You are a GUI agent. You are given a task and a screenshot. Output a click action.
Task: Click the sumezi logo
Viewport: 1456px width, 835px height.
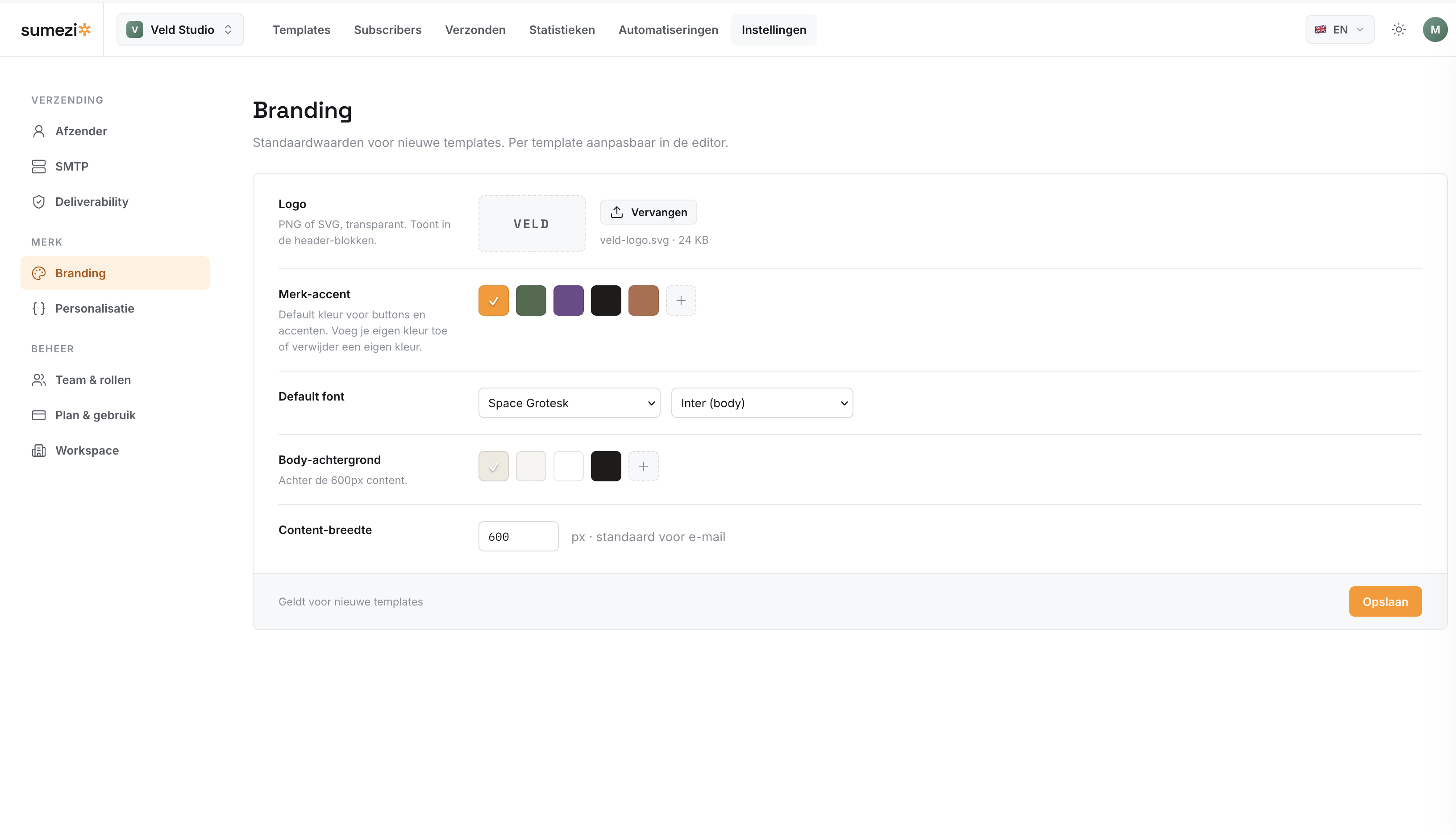(x=56, y=30)
